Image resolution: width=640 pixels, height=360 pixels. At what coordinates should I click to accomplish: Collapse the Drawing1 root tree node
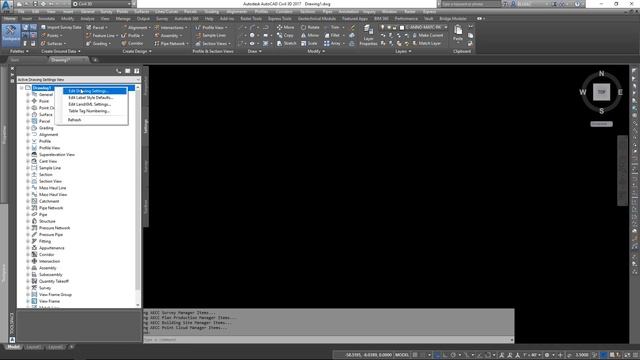(21, 88)
